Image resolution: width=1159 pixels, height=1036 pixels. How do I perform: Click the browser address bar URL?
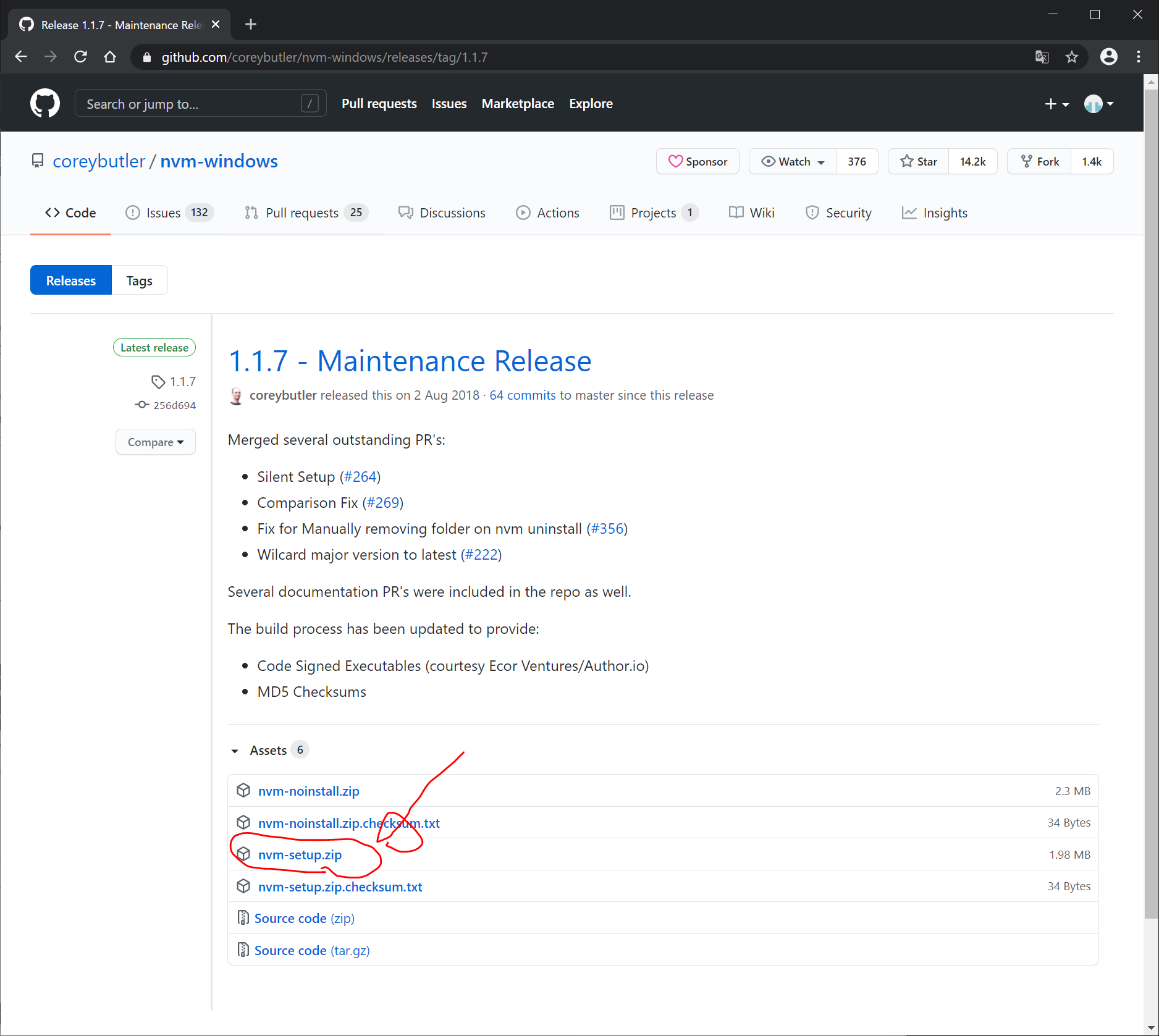coord(324,57)
